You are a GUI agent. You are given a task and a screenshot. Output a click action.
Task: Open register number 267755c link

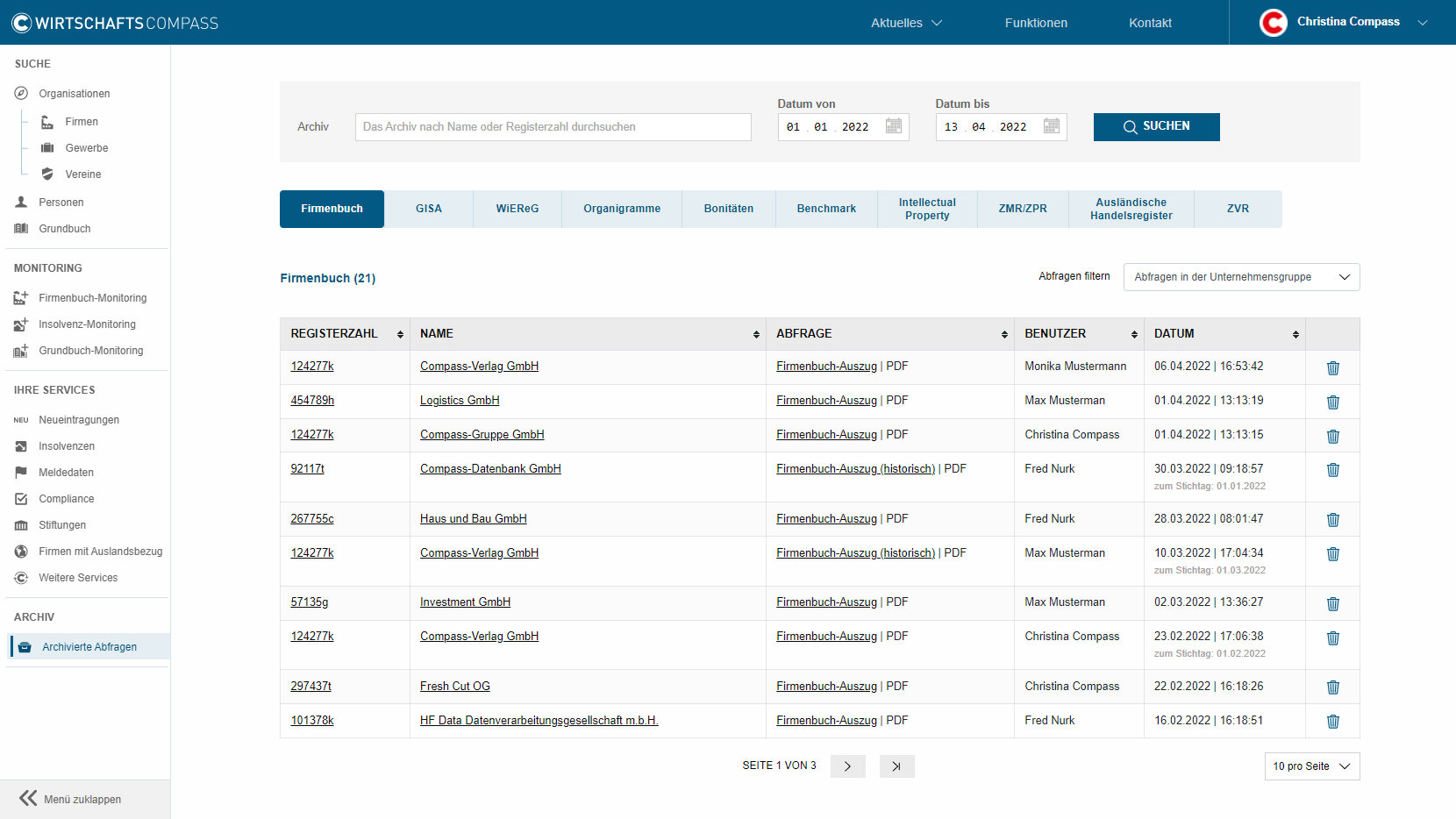click(x=312, y=519)
